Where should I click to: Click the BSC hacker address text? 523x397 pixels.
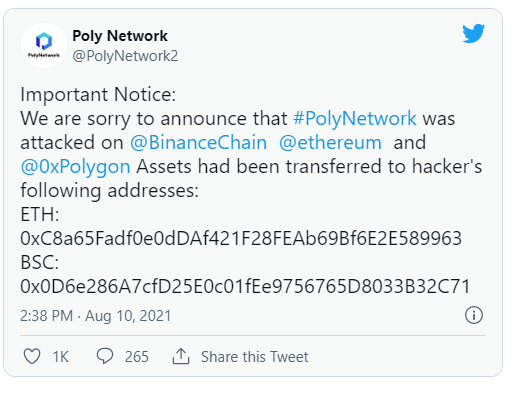click(245, 286)
